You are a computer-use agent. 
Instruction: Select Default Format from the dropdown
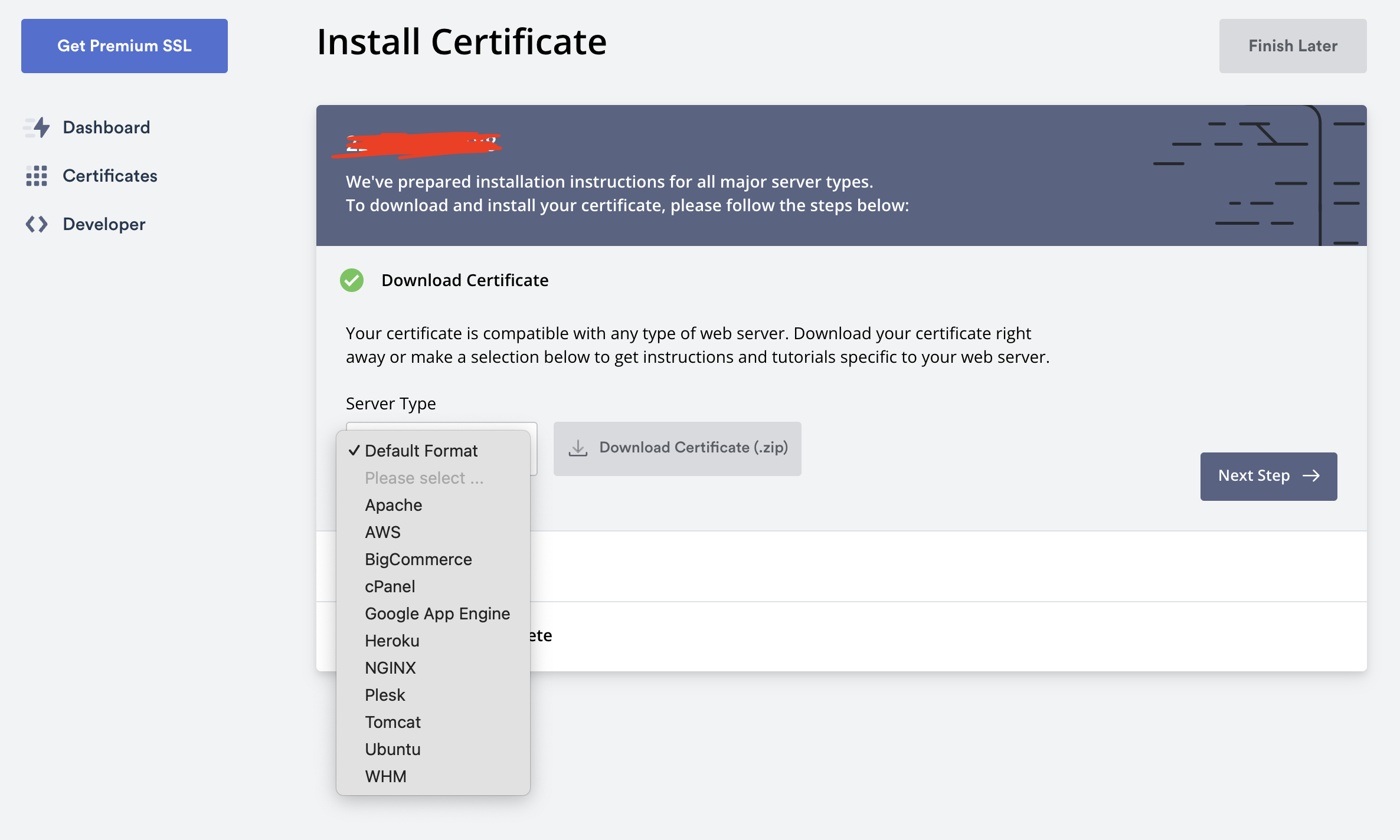pyautogui.click(x=433, y=451)
